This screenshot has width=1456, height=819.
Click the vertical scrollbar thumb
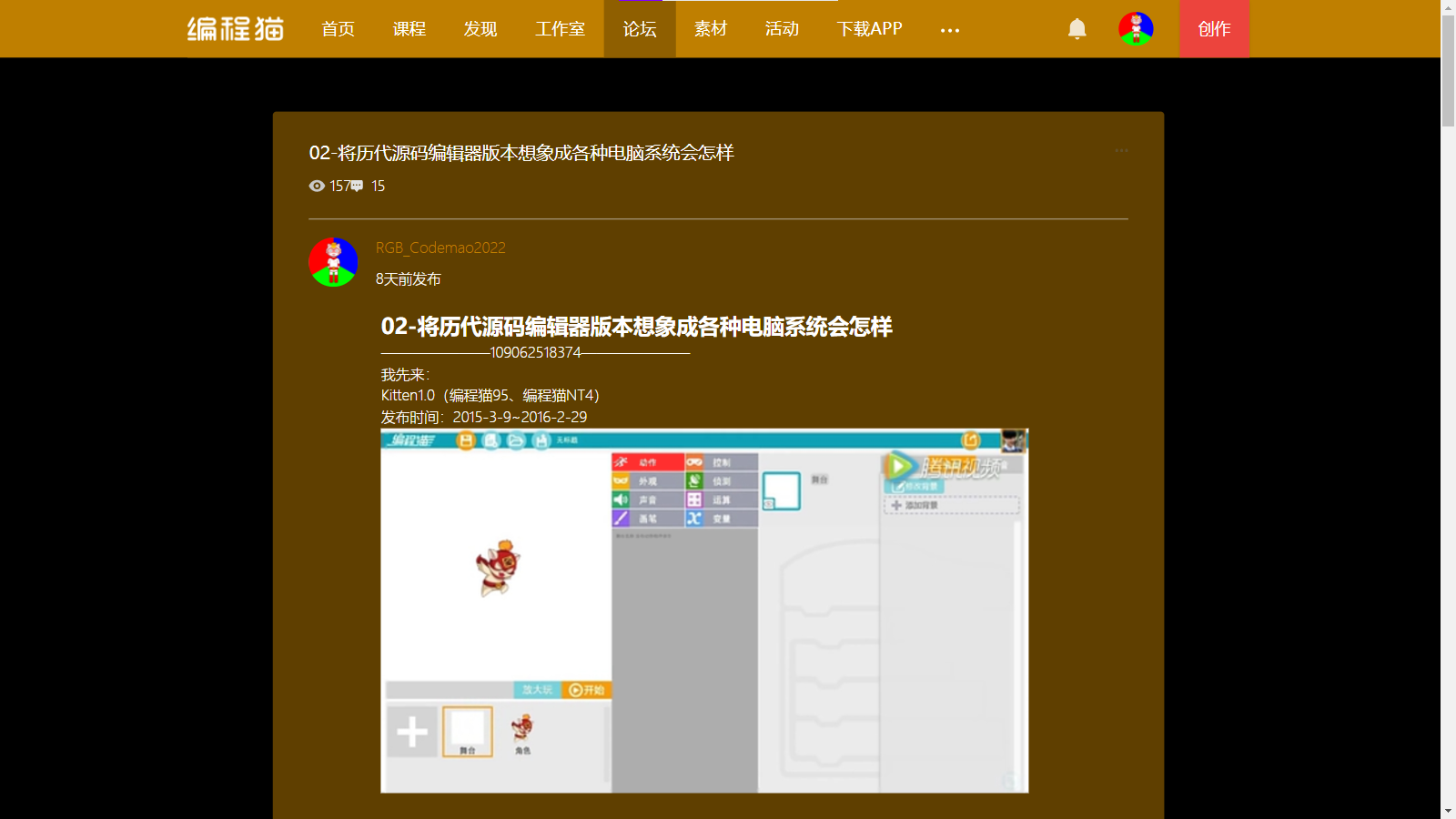[x=1448, y=71]
